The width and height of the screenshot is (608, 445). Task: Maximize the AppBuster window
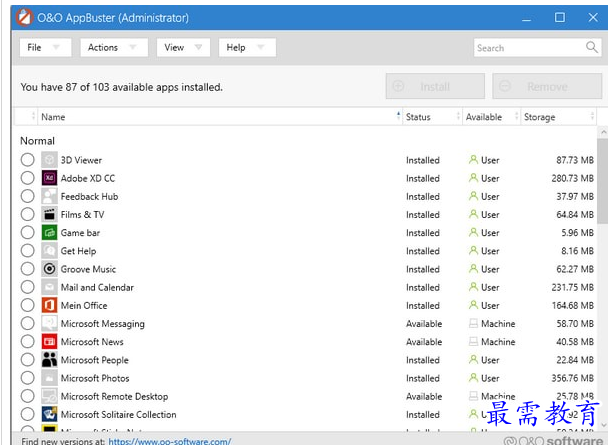point(560,17)
